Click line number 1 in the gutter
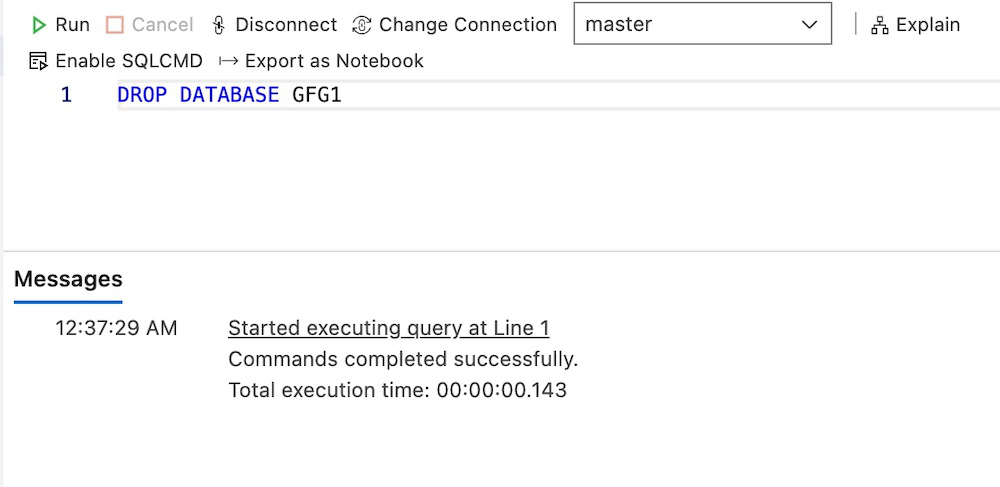The image size is (1000, 487). coord(66,96)
